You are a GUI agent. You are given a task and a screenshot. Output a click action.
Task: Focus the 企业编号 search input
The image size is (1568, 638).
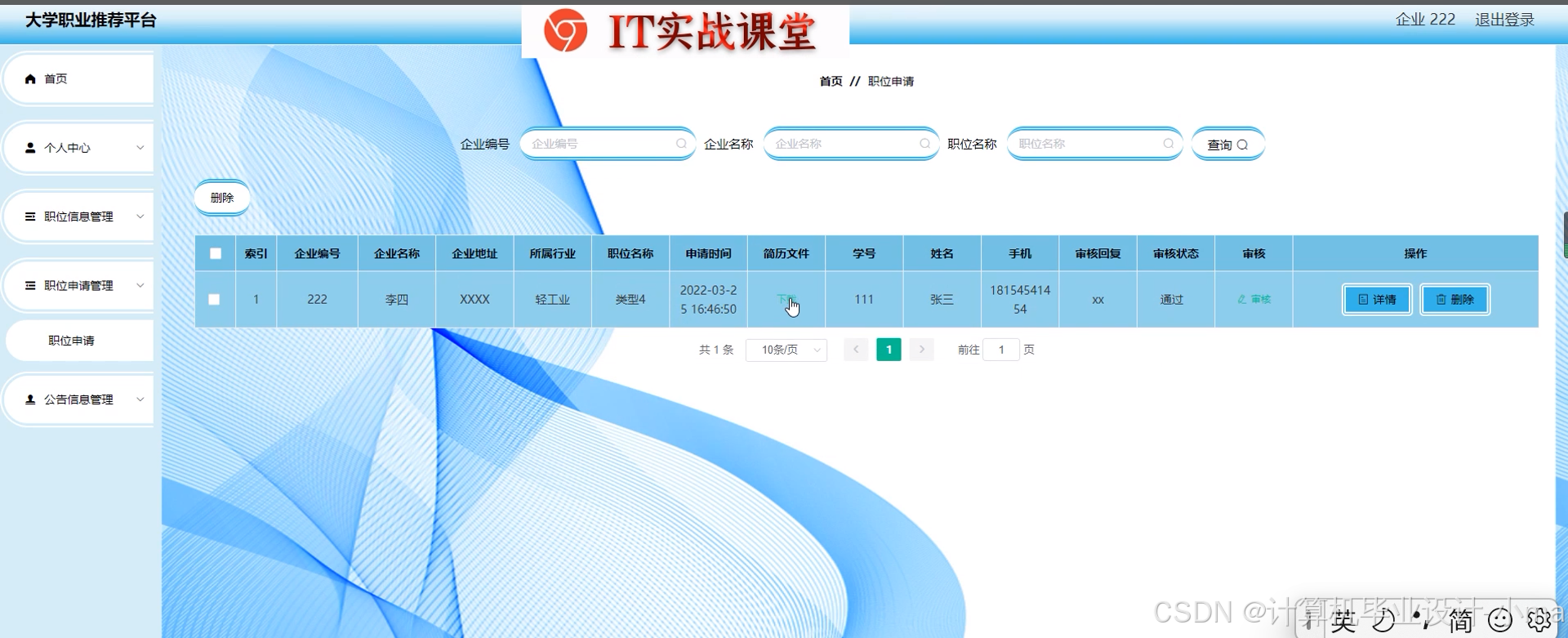pos(607,144)
